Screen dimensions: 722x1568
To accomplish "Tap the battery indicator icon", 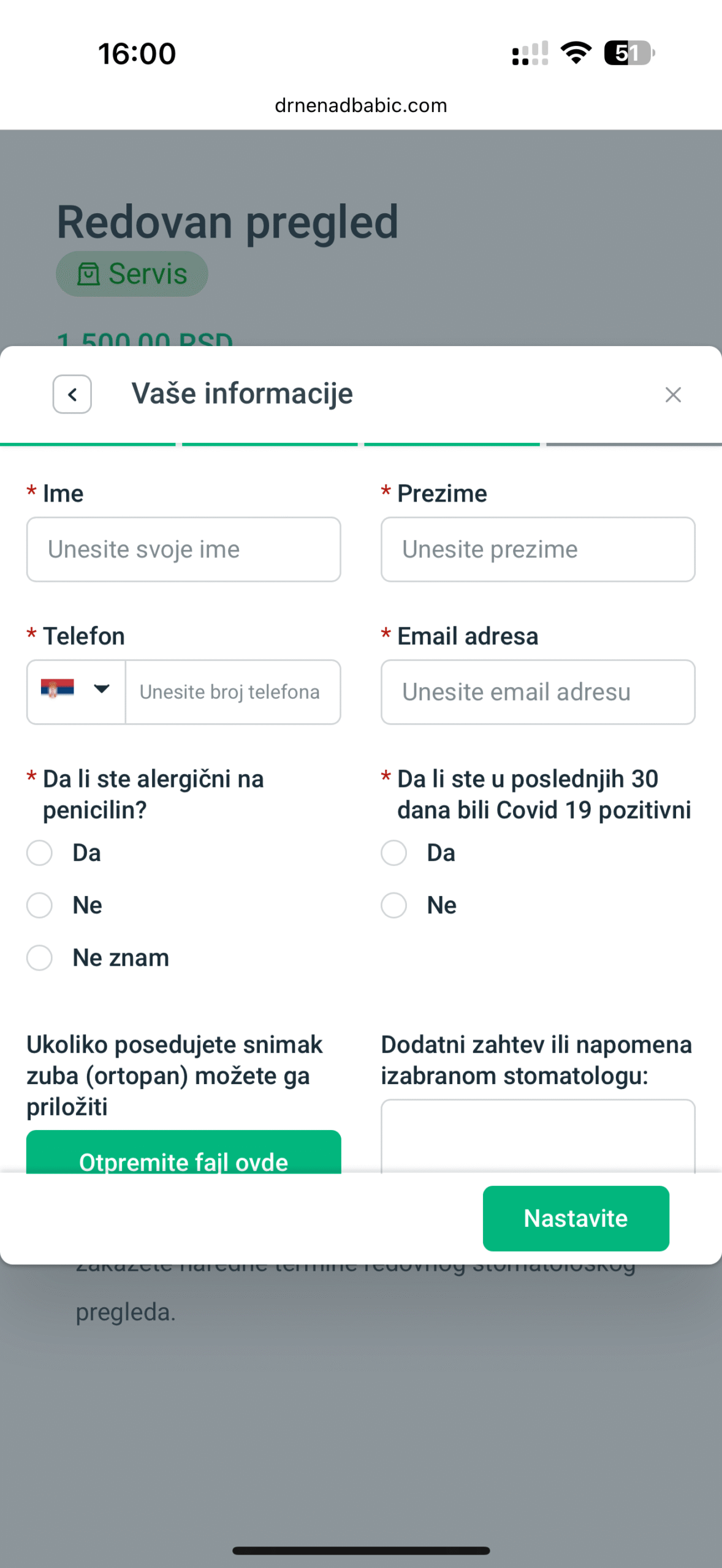I will point(629,53).
